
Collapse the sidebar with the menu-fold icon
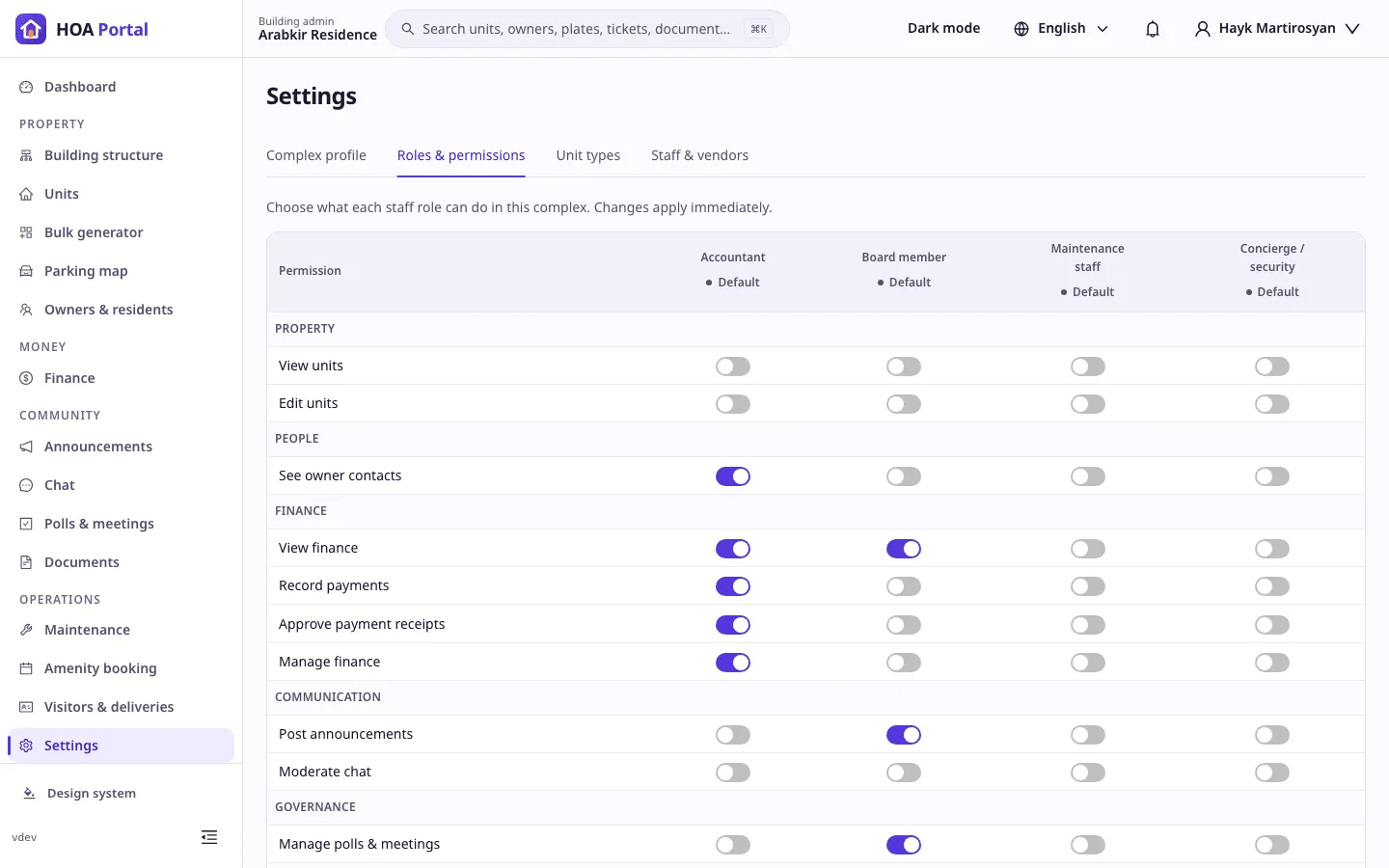(209, 837)
